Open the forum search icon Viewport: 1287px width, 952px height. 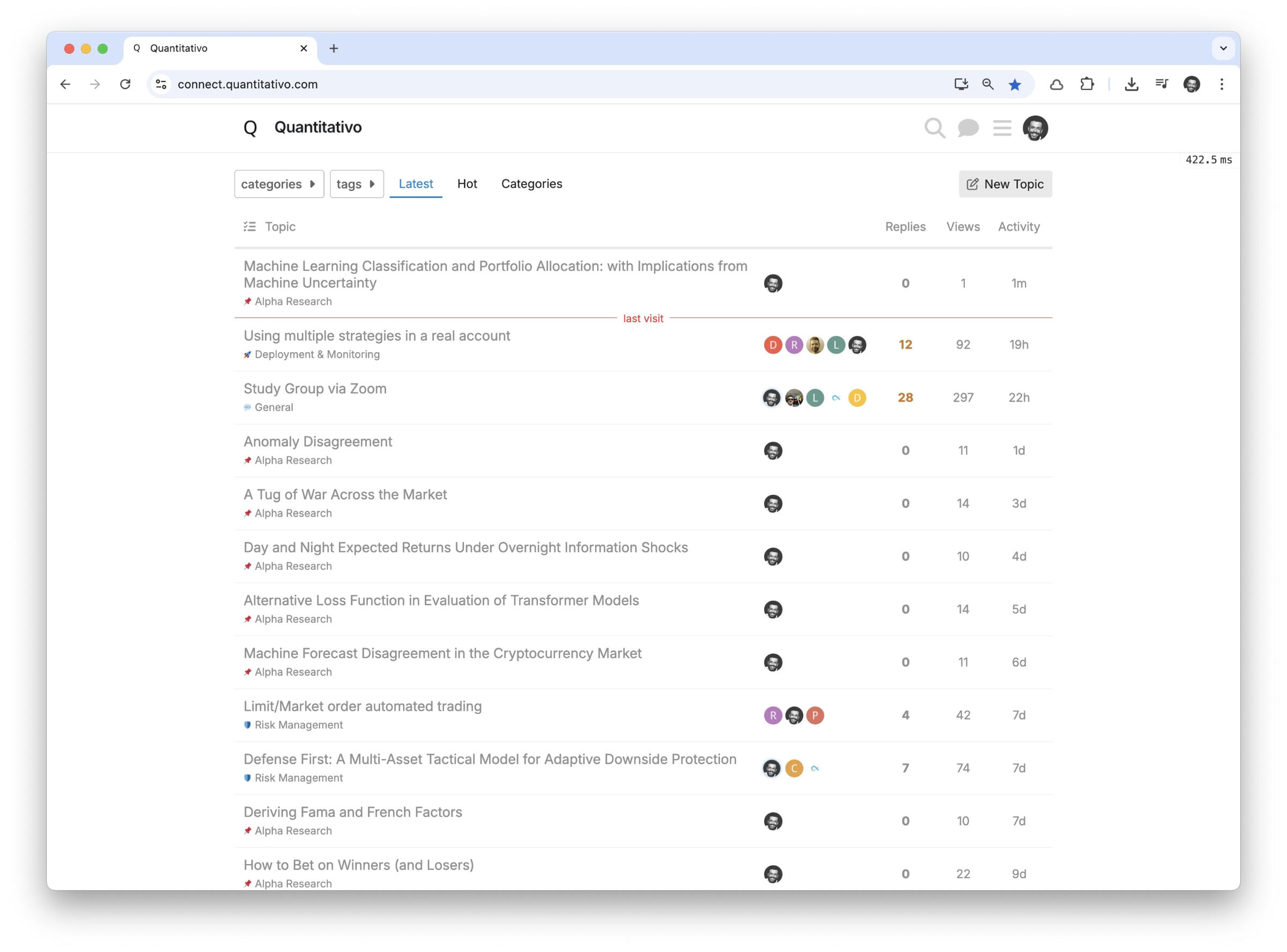click(934, 128)
